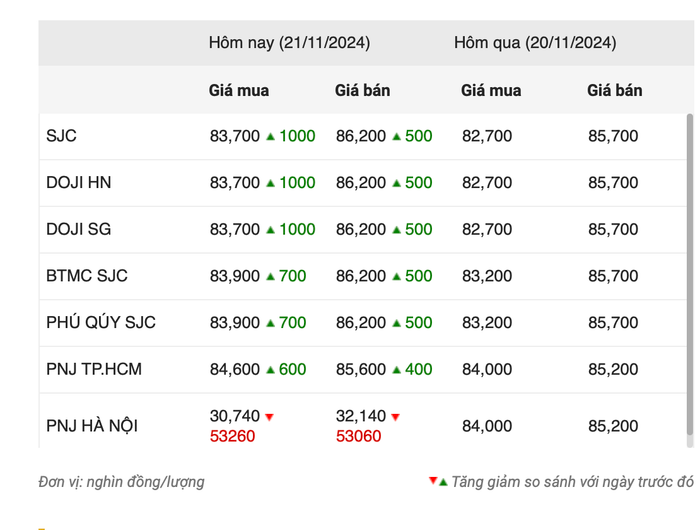Click the red down arrow in PNJ HÀ NỘI buy price
The height and width of the screenshot is (530, 700).
click(x=269, y=417)
